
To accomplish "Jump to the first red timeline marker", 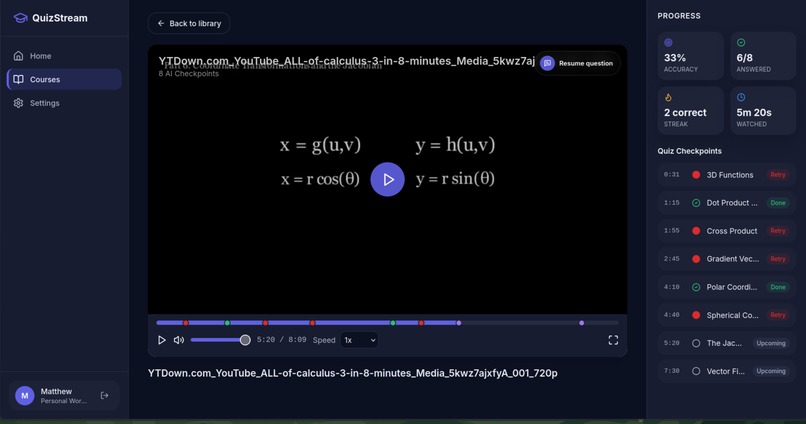I will click(x=186, y=323).
